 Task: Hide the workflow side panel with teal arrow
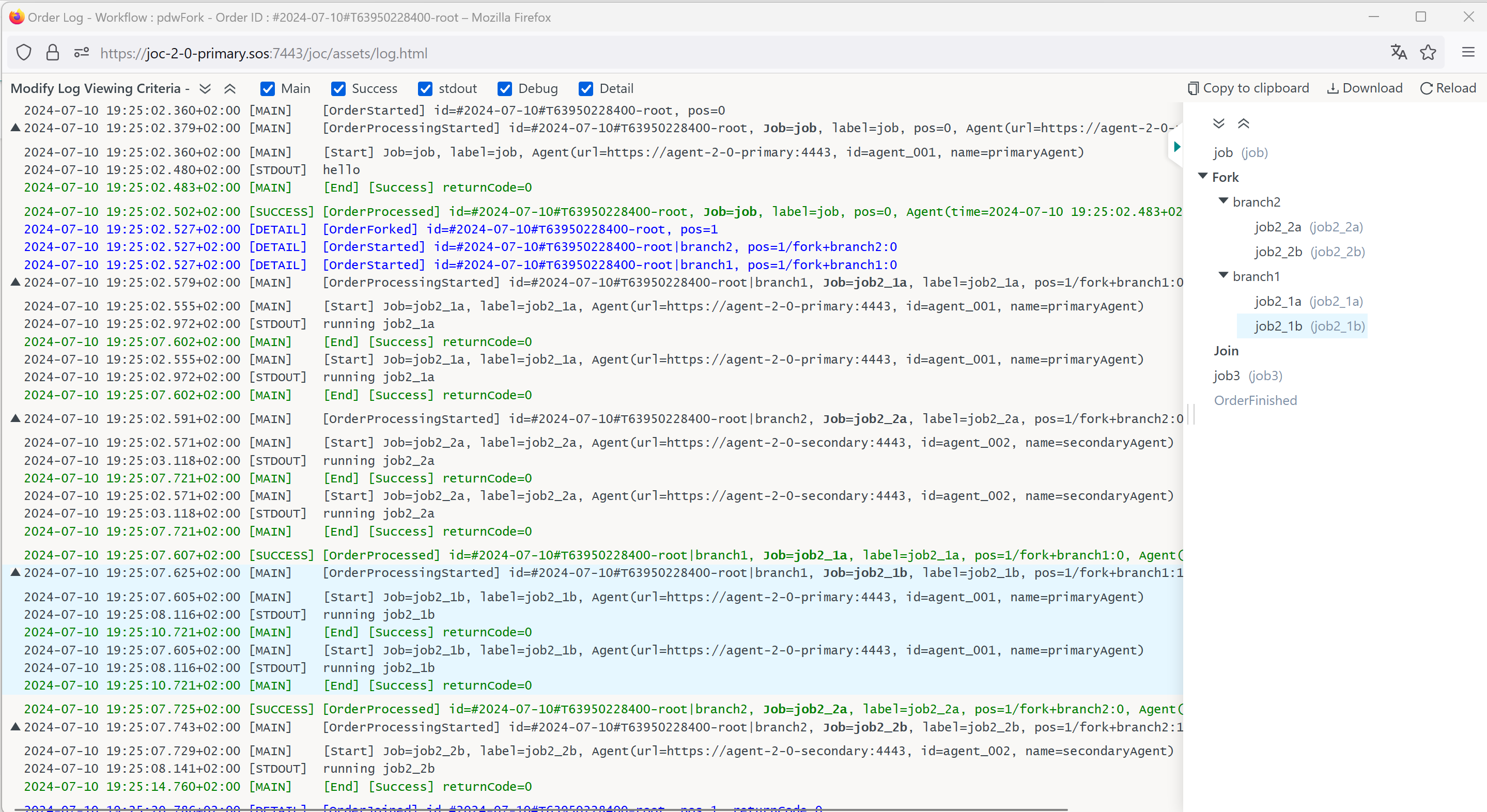1177,147
